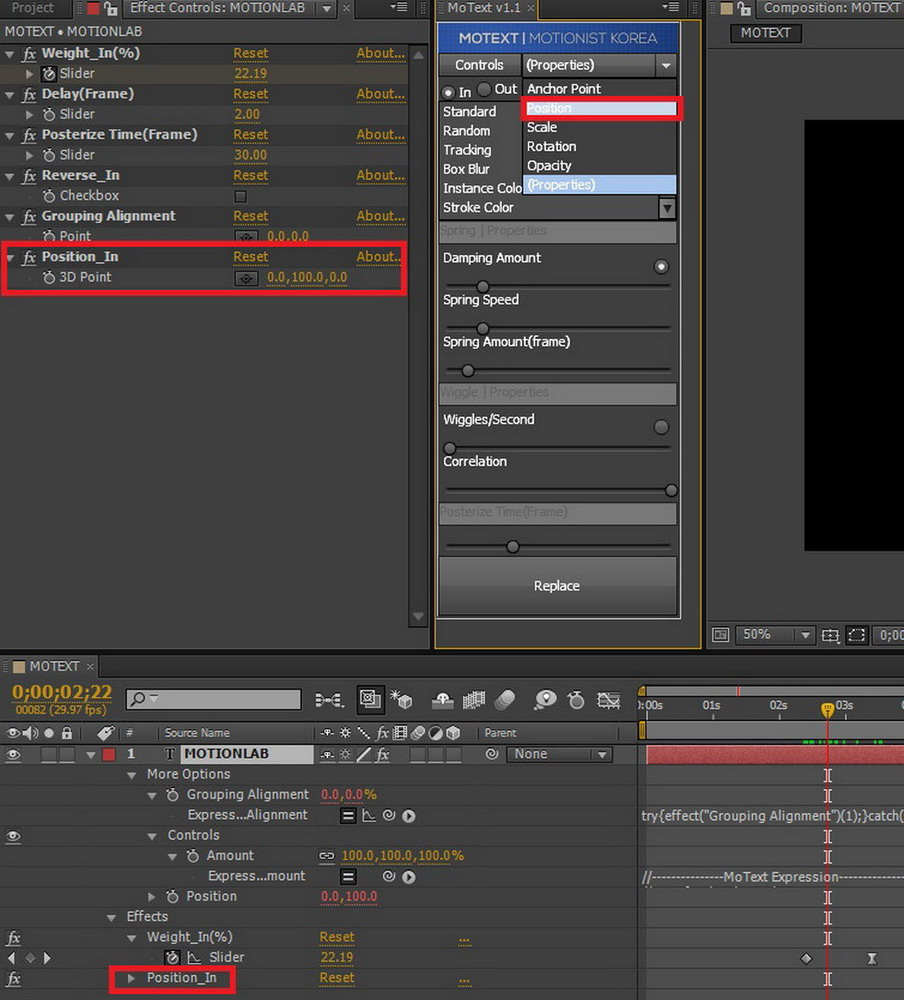Toggle Weight_In(%) effect fx switch in timeline
The height and width of the screenshot is (1000, 904).
(x=13, y=938)
